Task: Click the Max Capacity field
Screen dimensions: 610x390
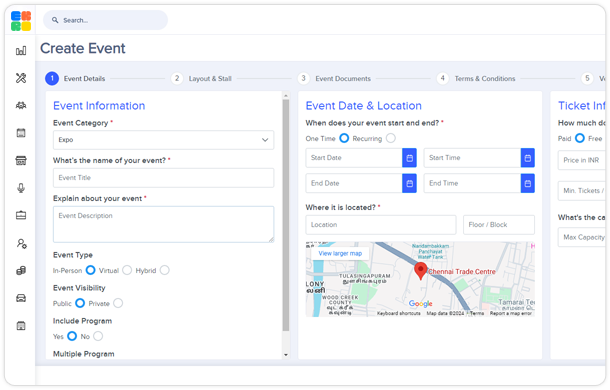Action: pos(582,237)
